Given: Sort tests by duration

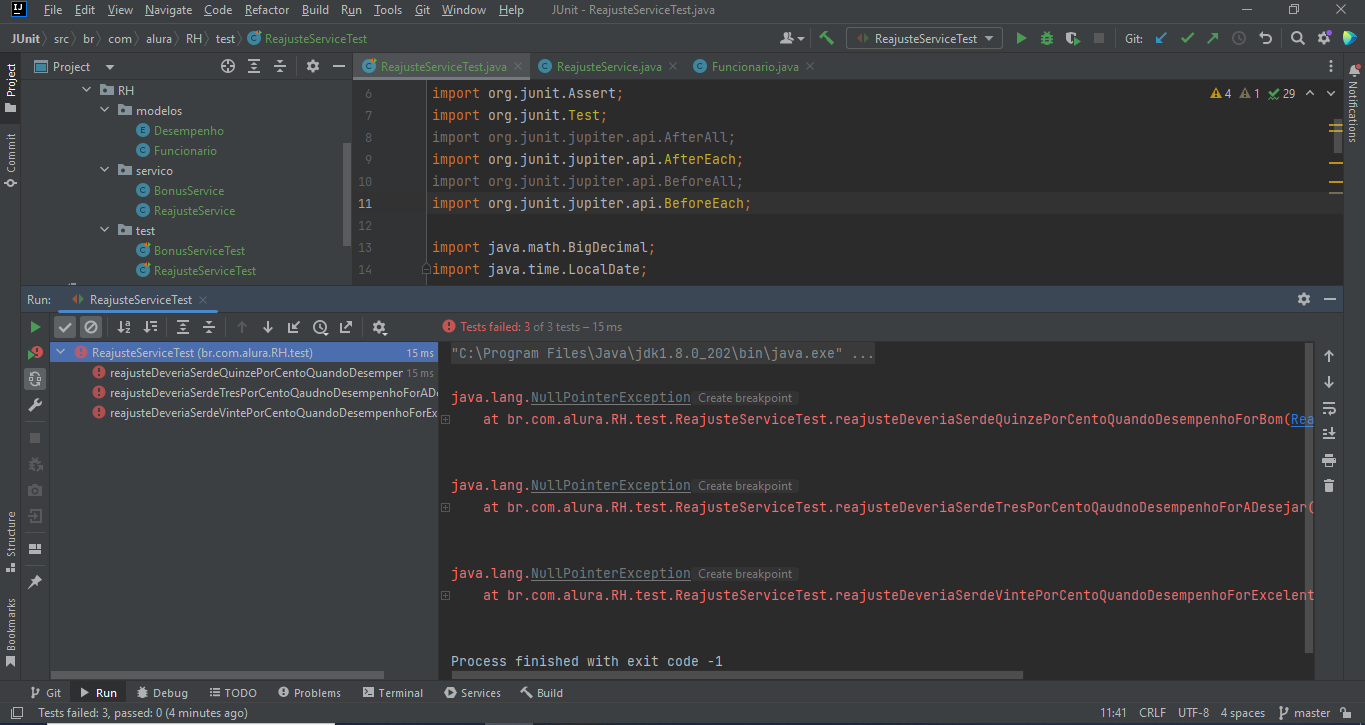Looking at the screenshot, I should [x=150, y=327].
